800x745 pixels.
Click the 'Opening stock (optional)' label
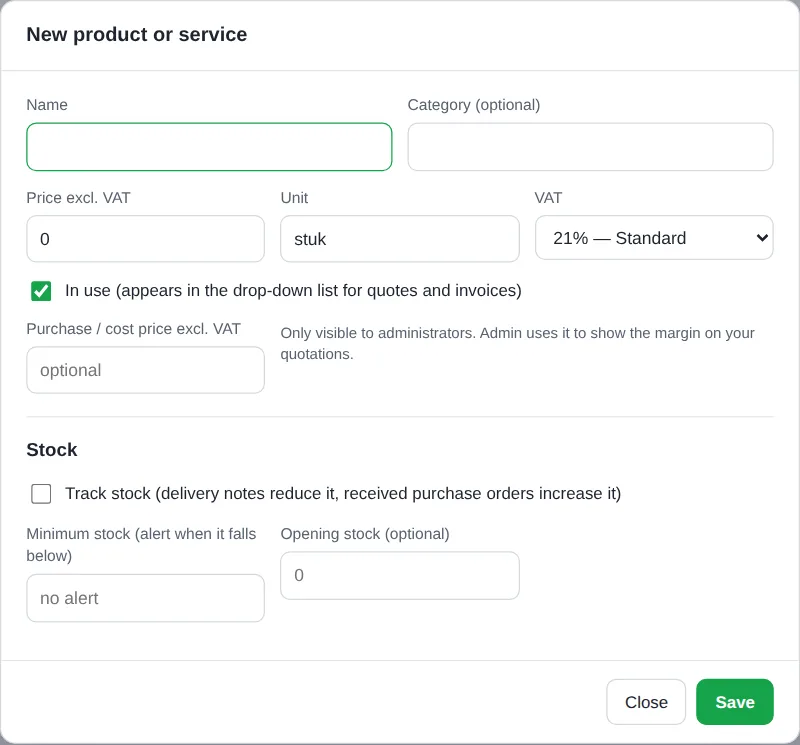365,534
